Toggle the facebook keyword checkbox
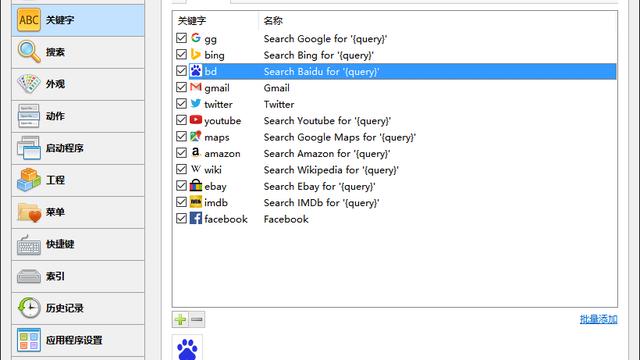This screenshot has height=360, width=640. click(182, 219)
